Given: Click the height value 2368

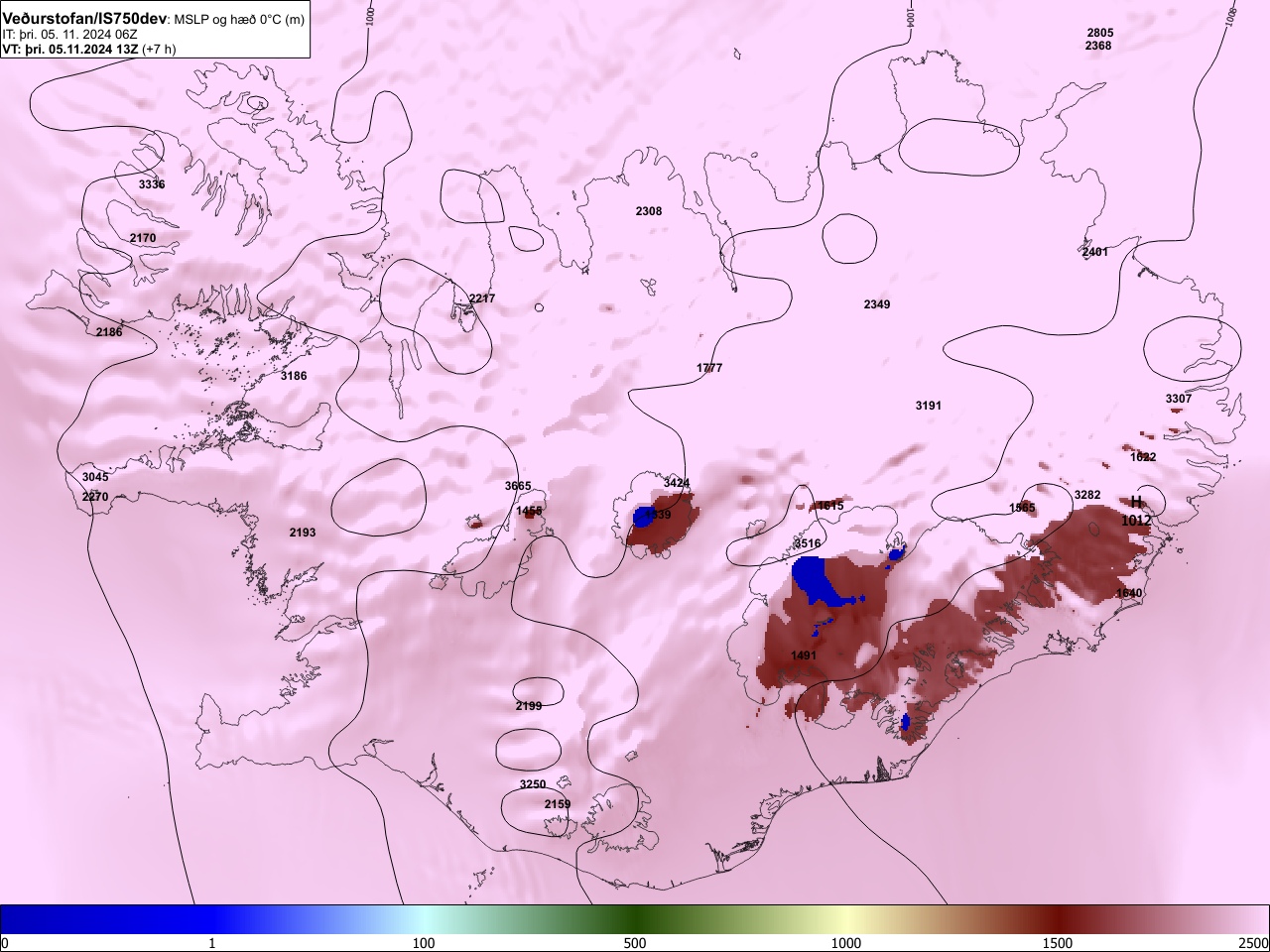Looking at the screenshot, I should pyautogui.click(x=1098, y=46).
